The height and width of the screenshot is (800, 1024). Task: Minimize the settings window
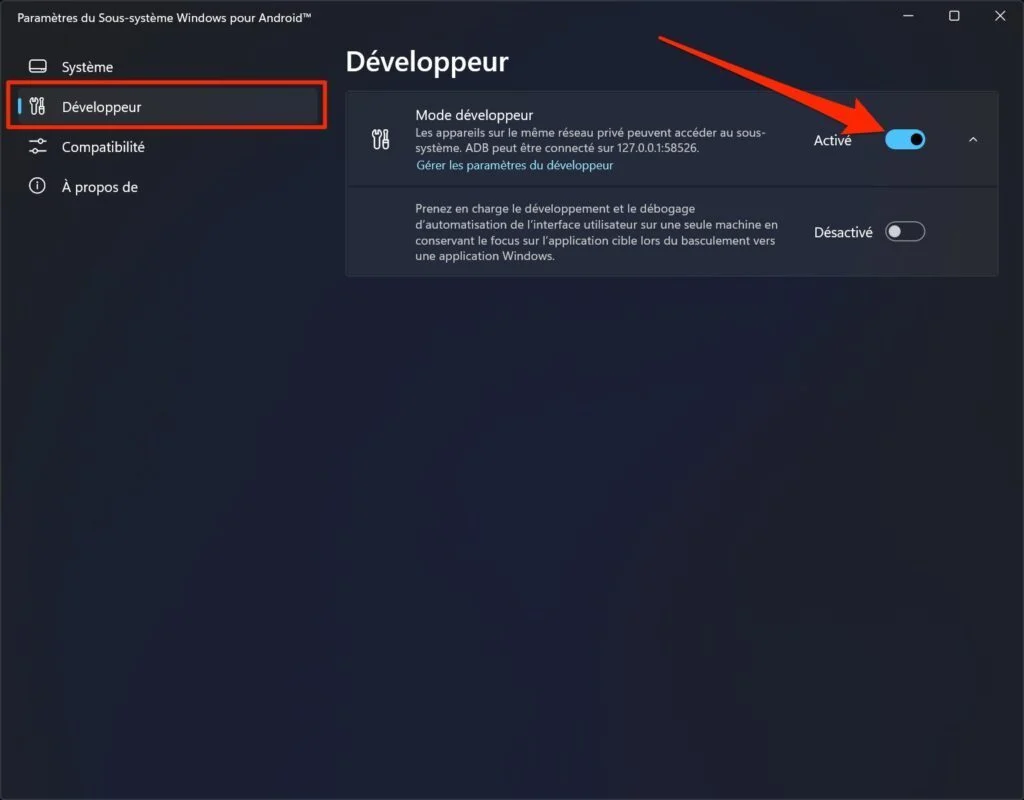click(x=908, y=16)
